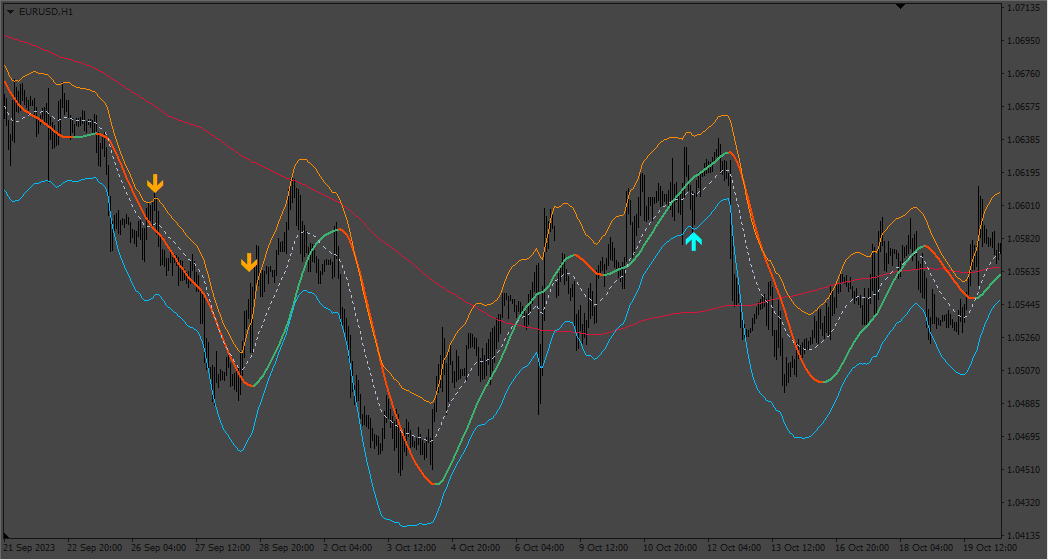1049x560 pixels.
Task: Click the triangle beside the EURUSD,H1 title
Action: coord(10,12)
